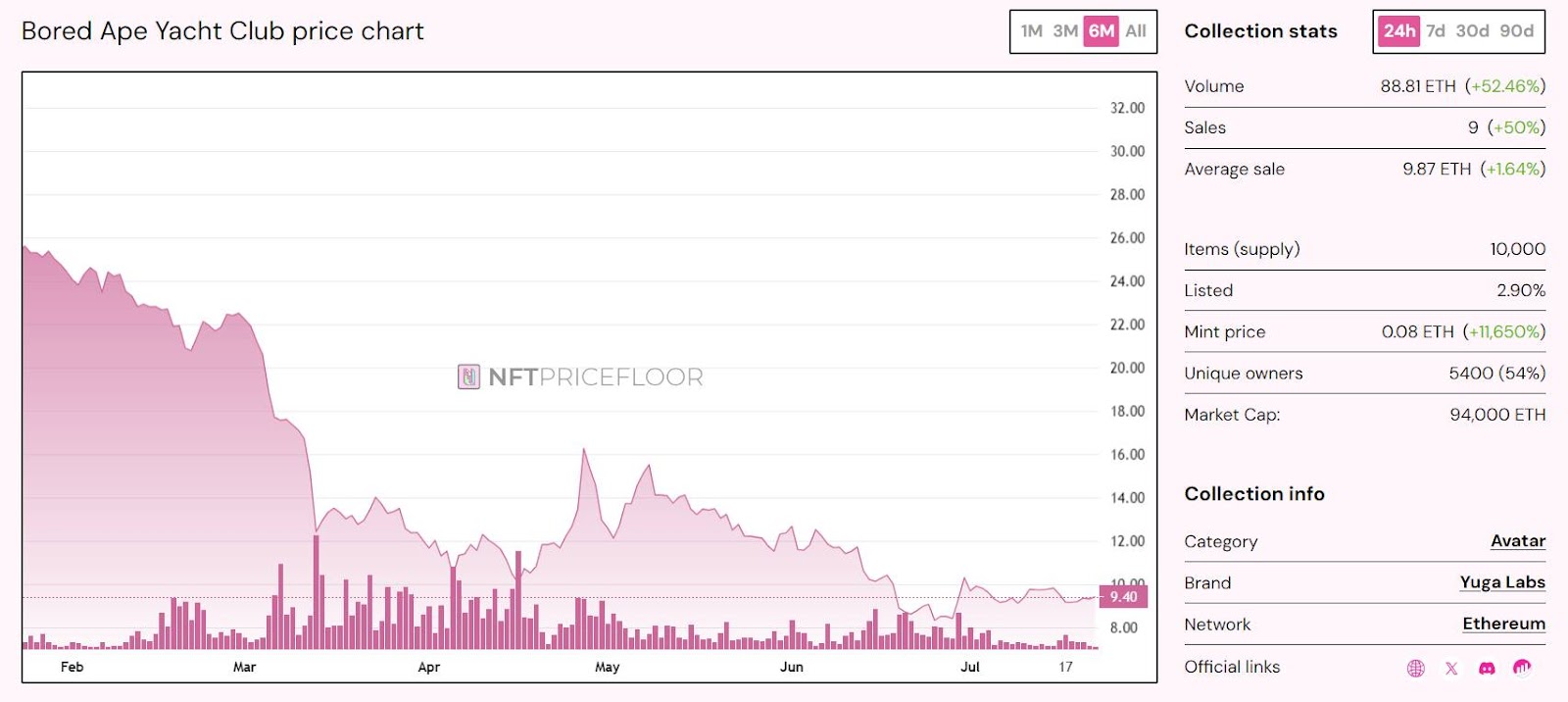1568x702 pixels.
Task: Click the Jun label on the time axis
Action: [x=792, y=667]
